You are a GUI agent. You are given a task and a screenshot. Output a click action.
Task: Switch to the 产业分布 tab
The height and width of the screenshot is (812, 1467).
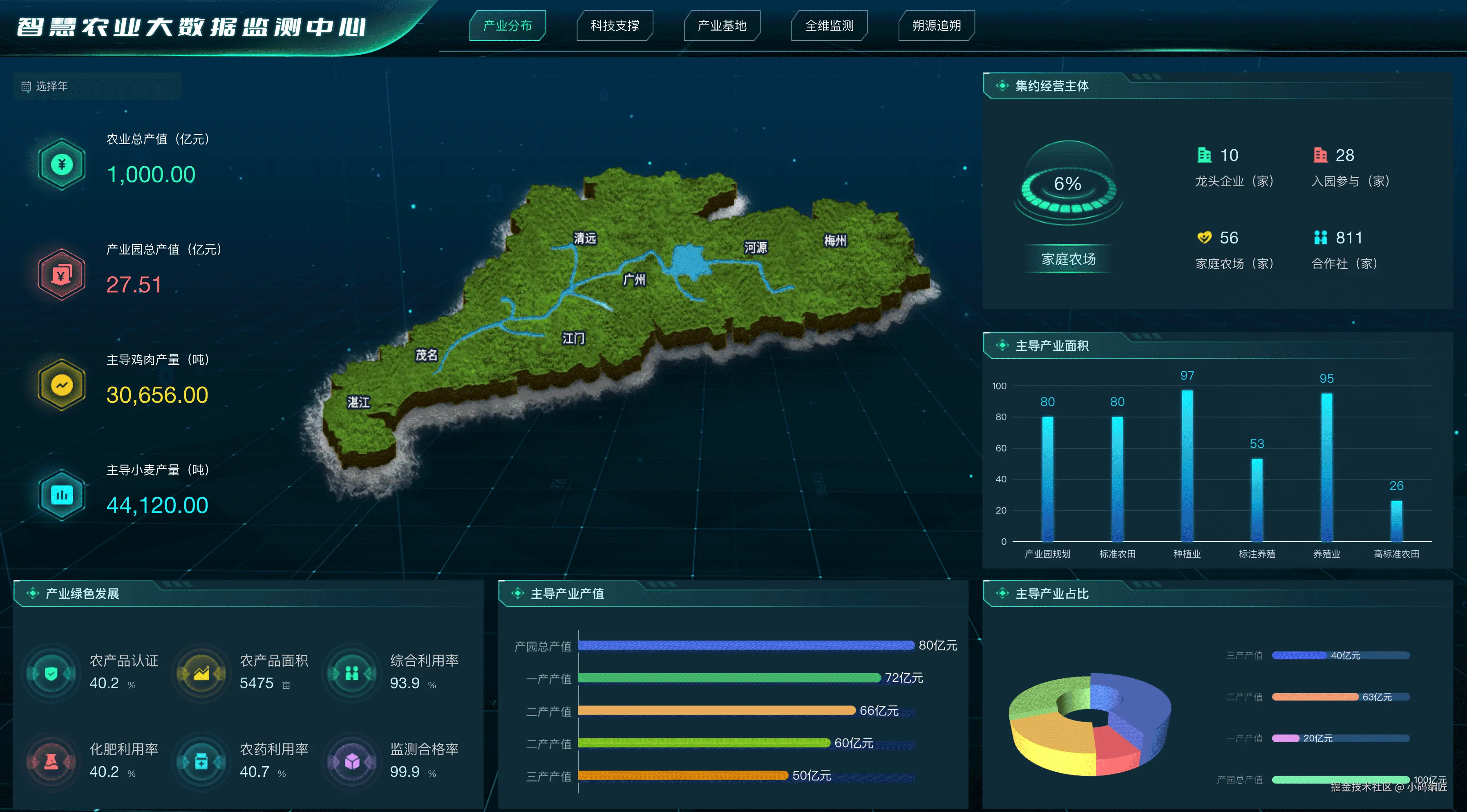point(507,26)
